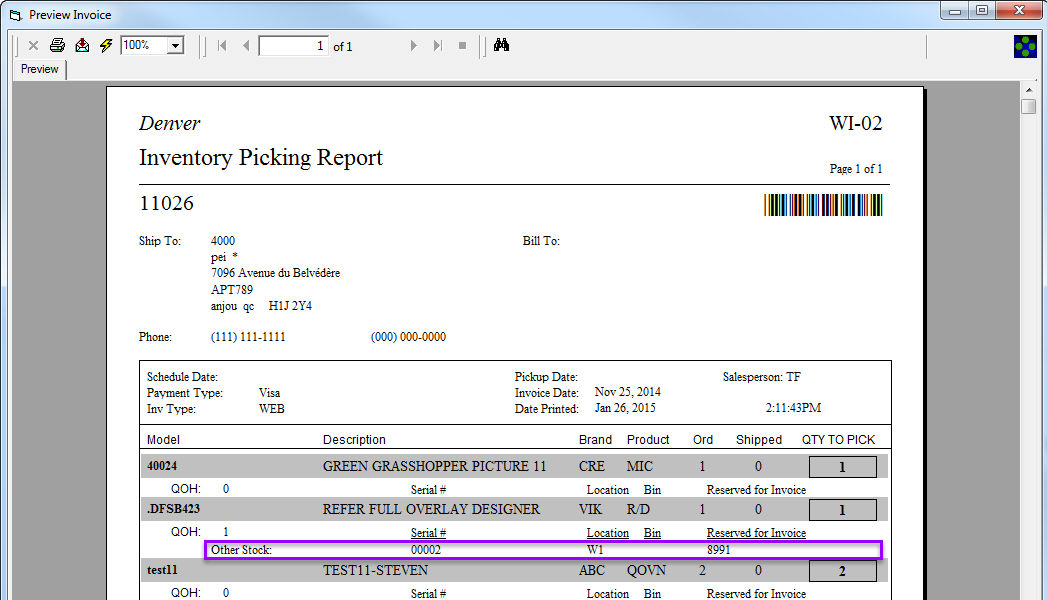Viewport: 1047px width, 600px height.
Task: Click the green dots logo icon
Action: click(1025, 46)
